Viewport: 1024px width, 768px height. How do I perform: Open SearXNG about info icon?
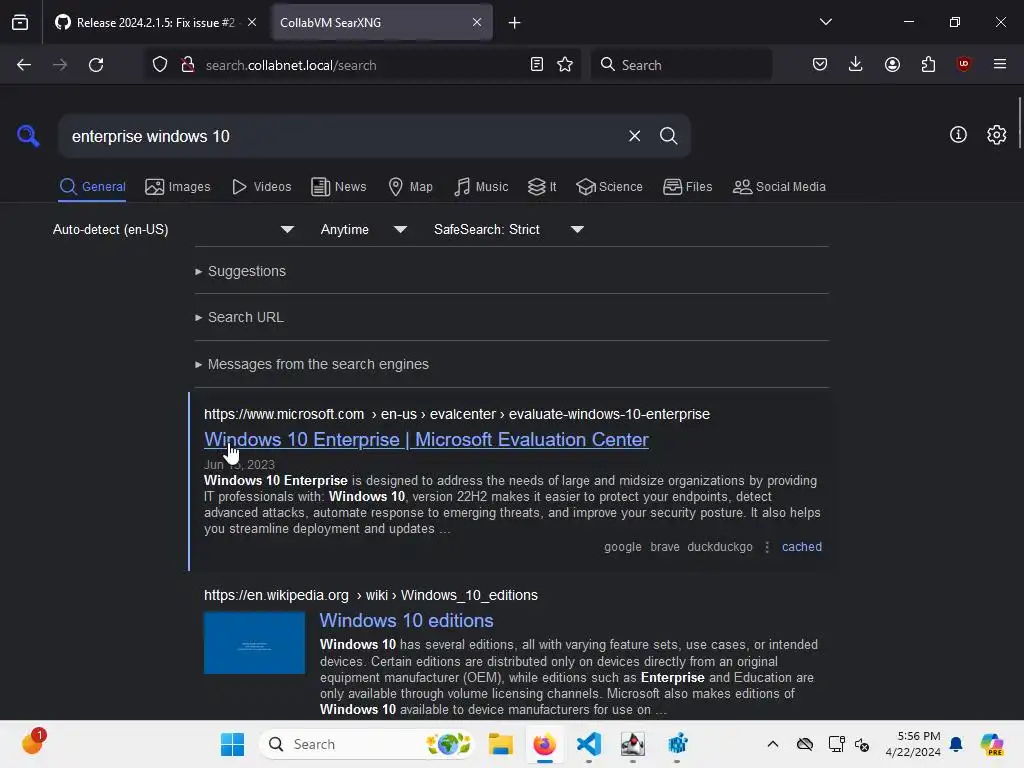[958, 135]
